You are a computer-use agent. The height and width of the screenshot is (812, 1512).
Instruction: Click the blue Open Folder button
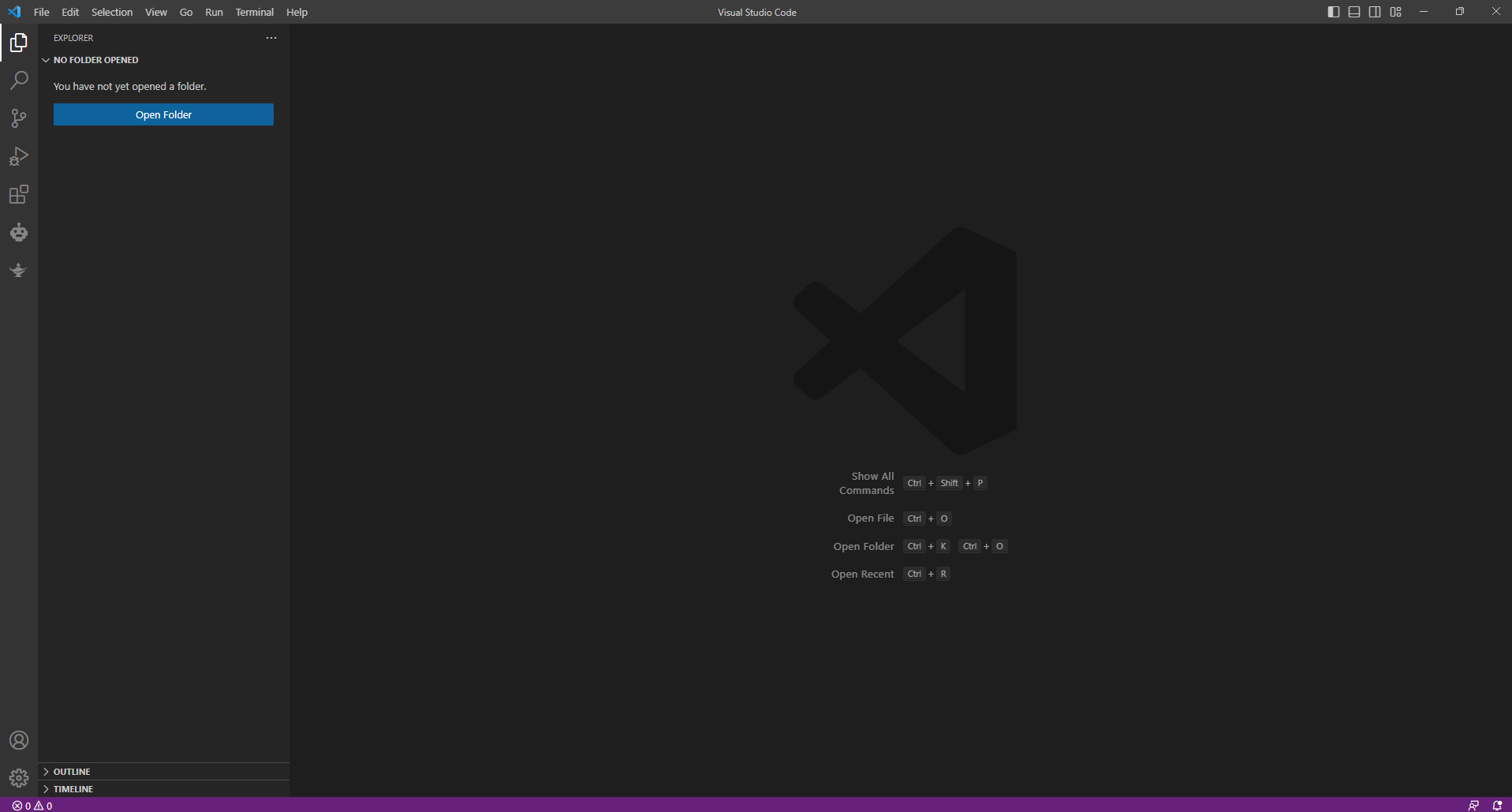click(x=163, y=114)
